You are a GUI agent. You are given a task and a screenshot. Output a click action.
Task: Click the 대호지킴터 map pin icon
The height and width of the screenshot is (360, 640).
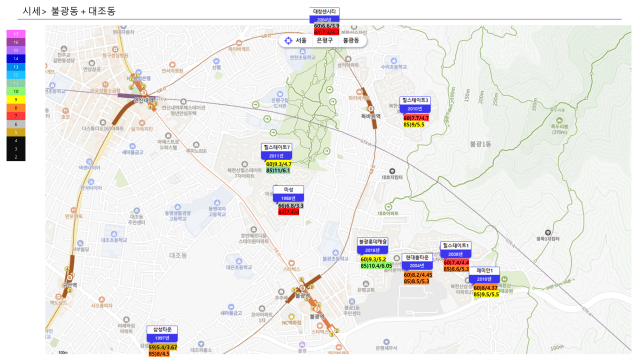click(x=392, y=171)
